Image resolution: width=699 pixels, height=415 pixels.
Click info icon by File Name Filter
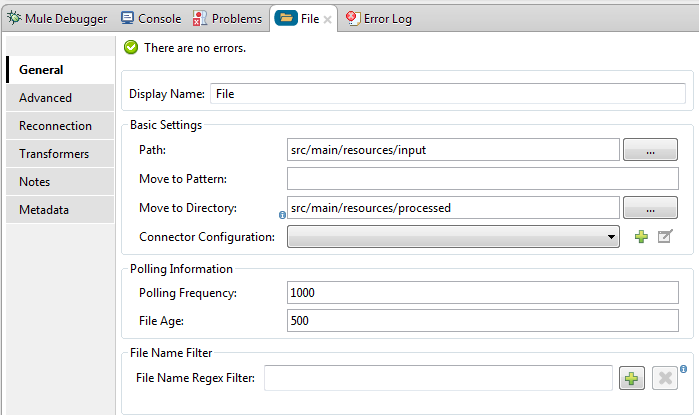(x=683, y=369)
